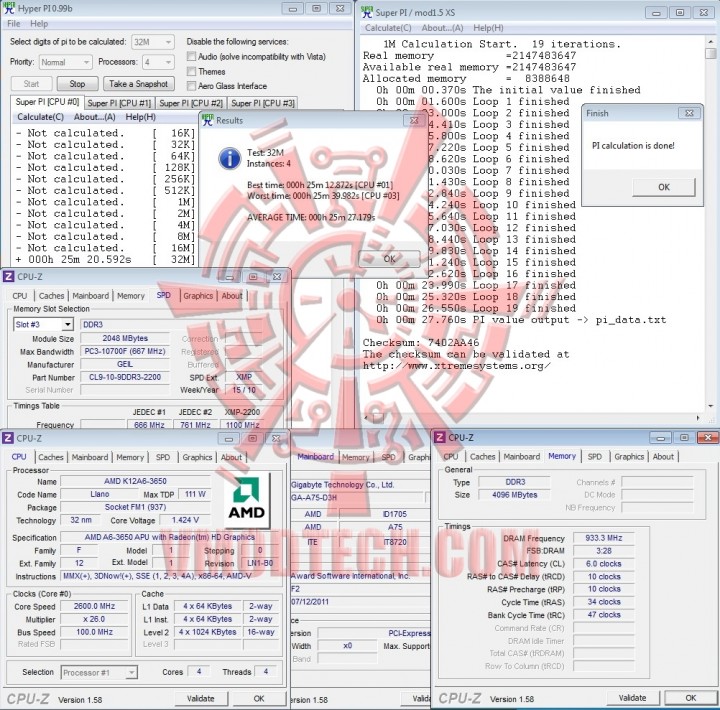The height and width of the screenshot is (710, 720).
Task: Open Hyper PI File menu
Action: [14, 23]
